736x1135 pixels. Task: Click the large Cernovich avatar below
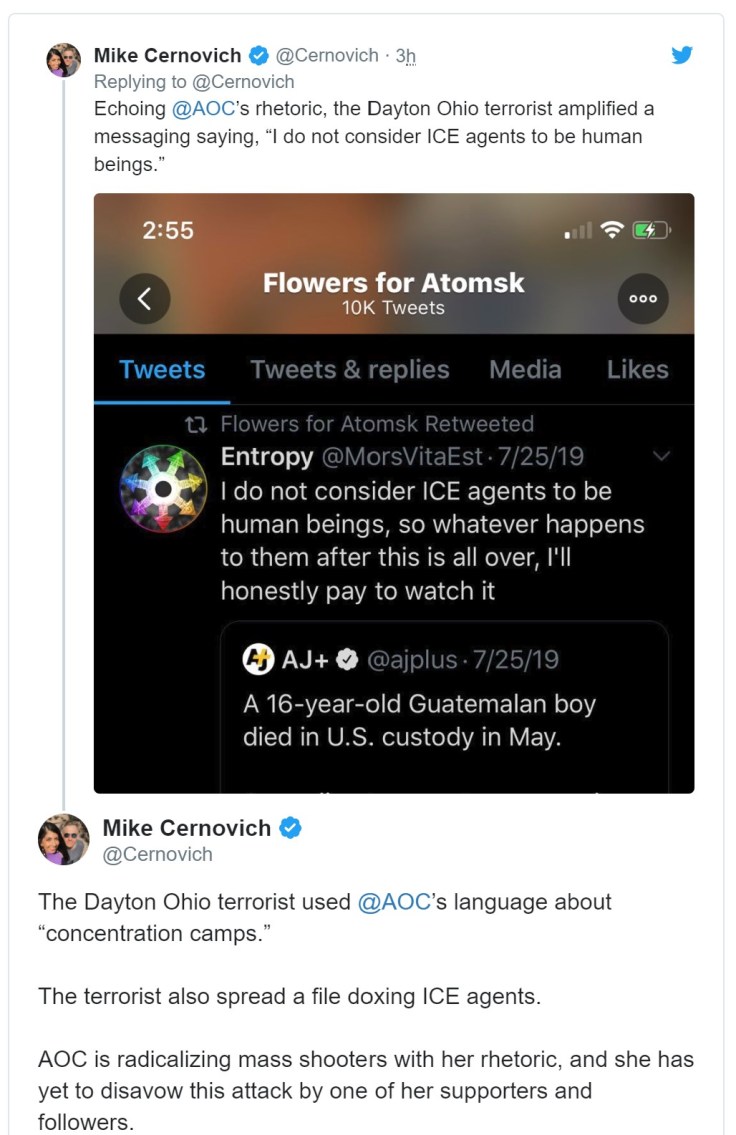point(63,839)
